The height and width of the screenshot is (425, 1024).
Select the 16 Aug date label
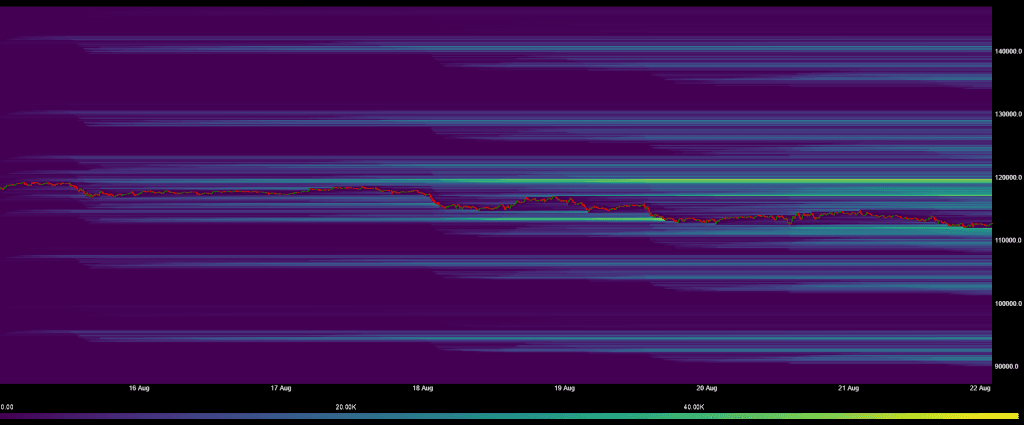(139, 388)
